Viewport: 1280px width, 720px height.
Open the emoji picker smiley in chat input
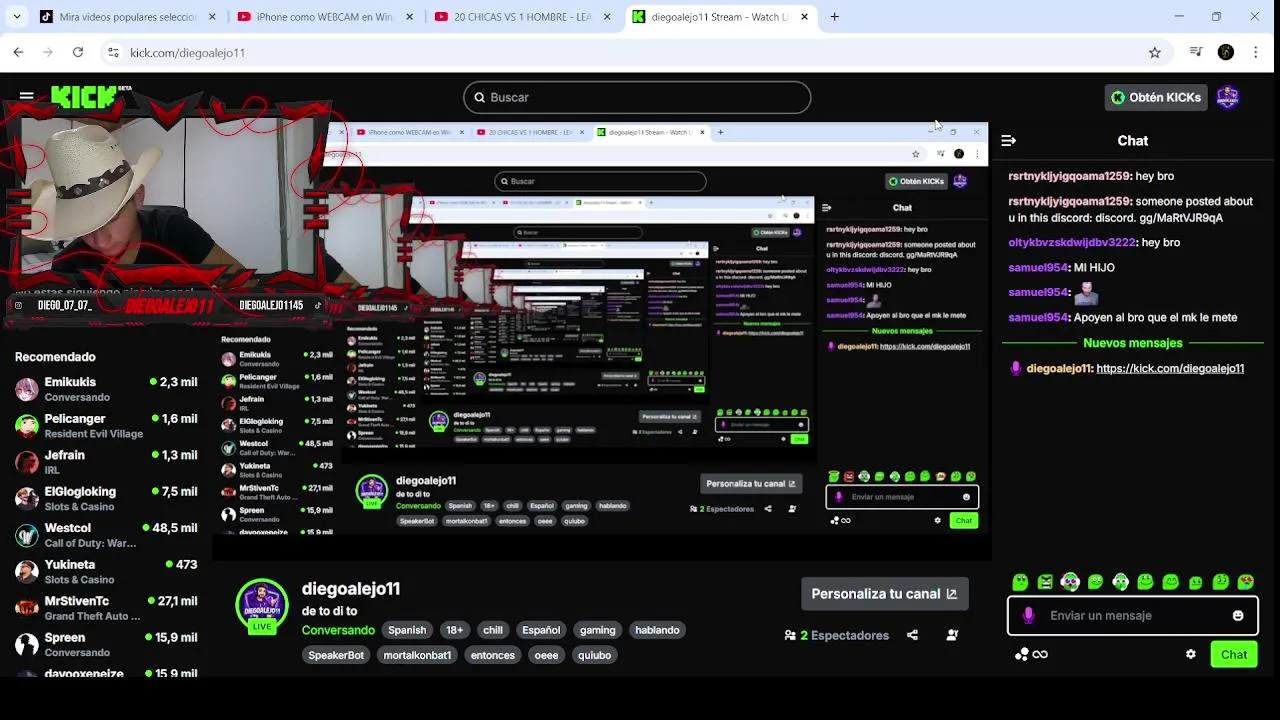[1238, 616]
